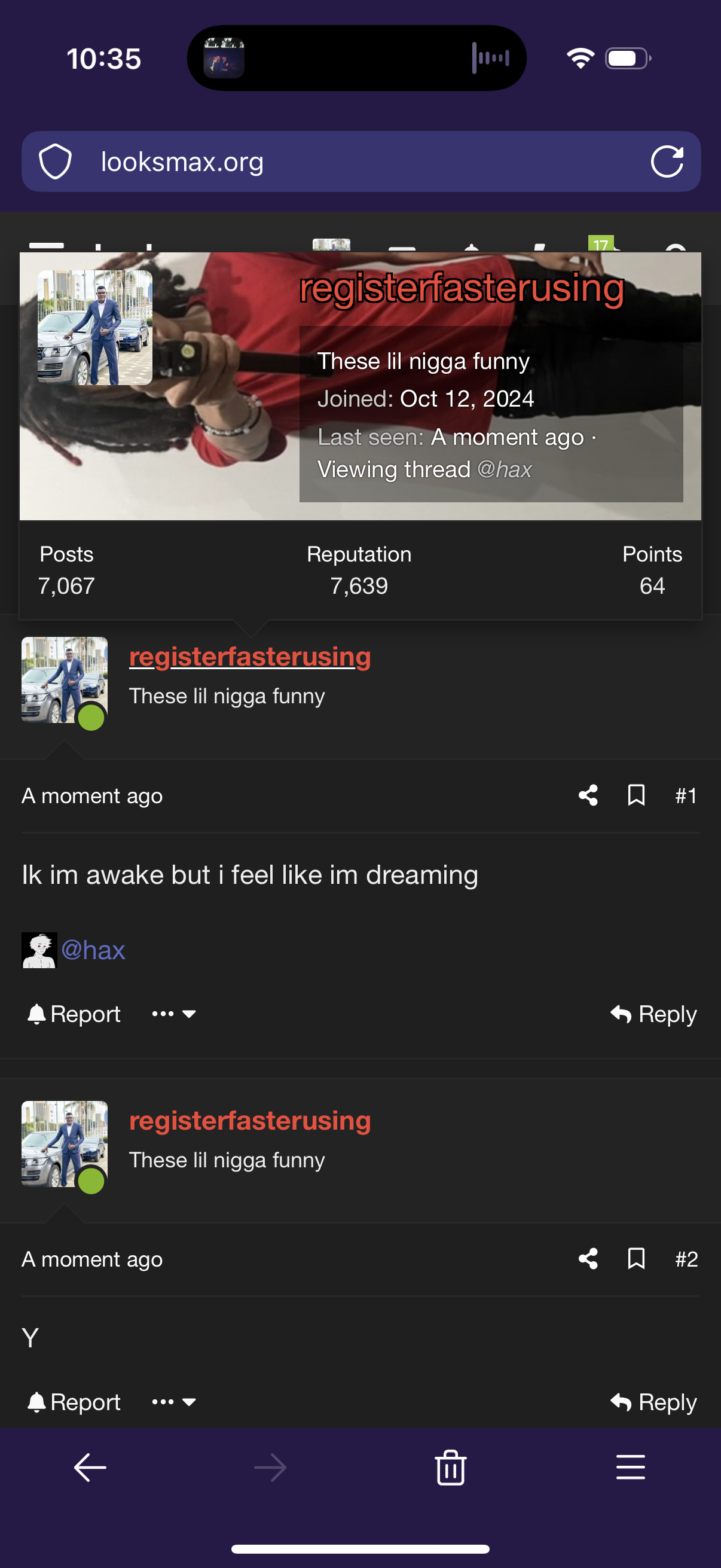Share post #1 via share icon
This screenshot has width=721, height=1568.
[588, 795]
